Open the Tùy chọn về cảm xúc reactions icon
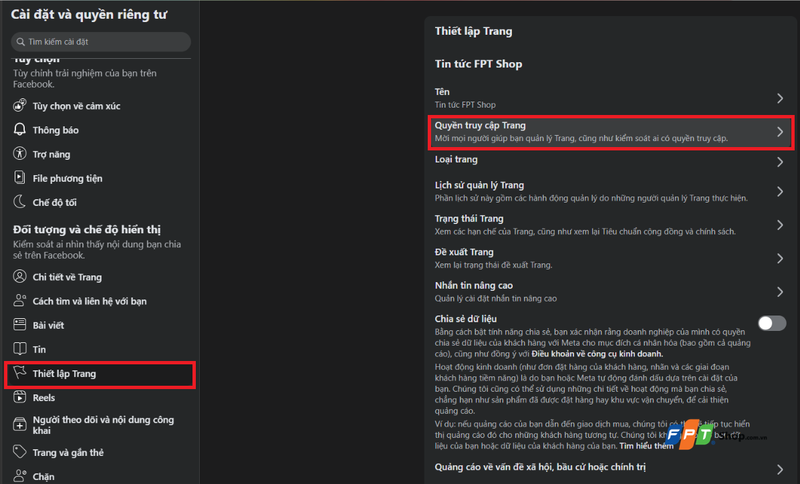Viewport: 800px width, 484px height. point(19,106)
